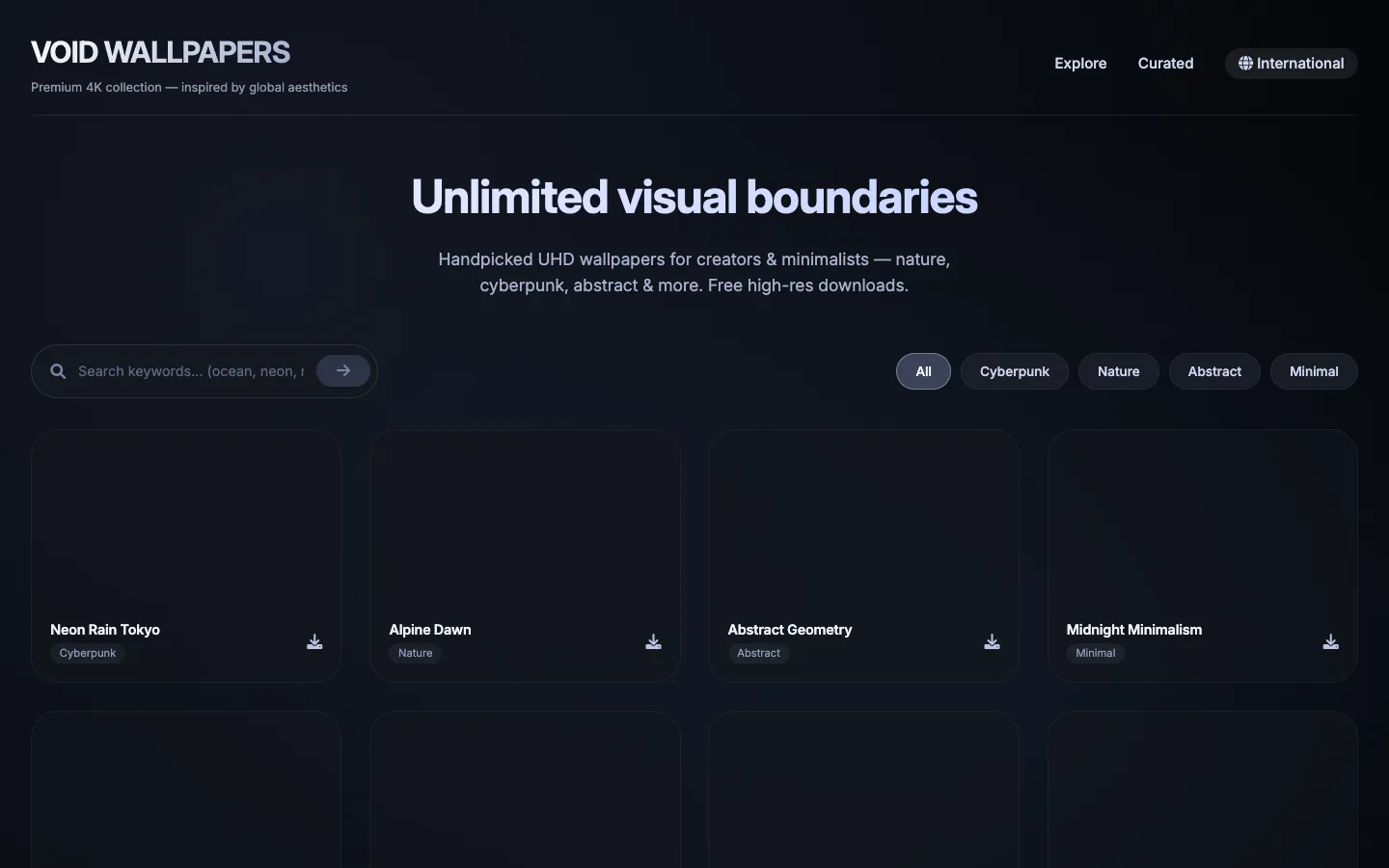1389x868 pixels.
Task: Focus the search keywords field
Action: [191, 371]
